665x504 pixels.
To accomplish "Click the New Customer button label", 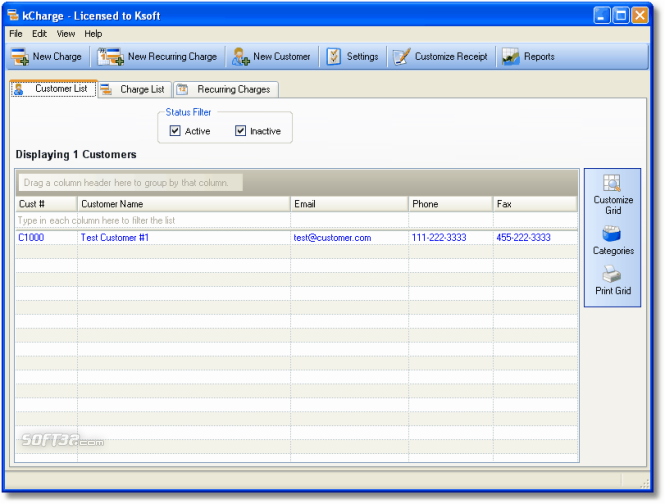I will [282, 56].
